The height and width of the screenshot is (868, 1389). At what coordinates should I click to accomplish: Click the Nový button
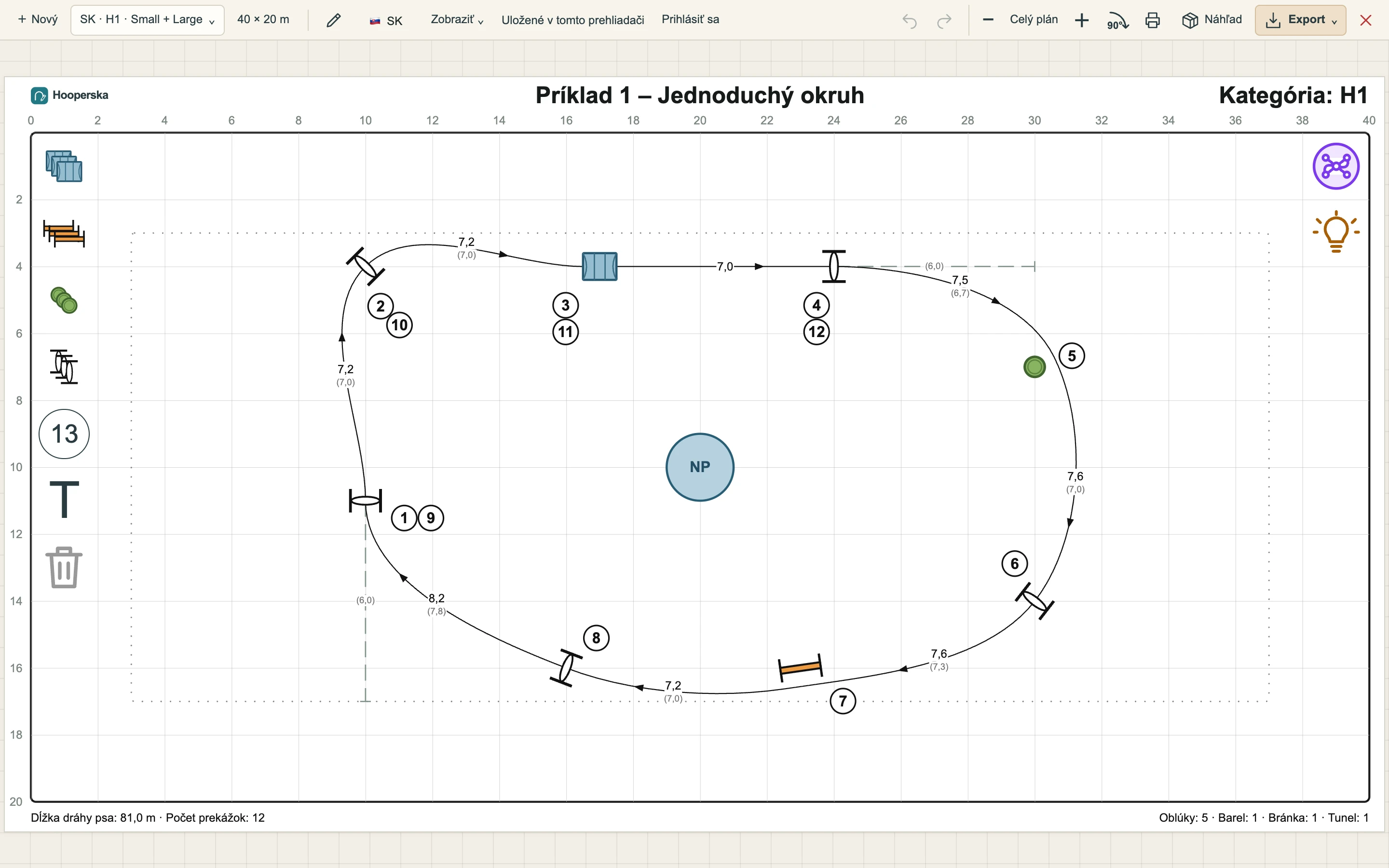tap(37, 19)
